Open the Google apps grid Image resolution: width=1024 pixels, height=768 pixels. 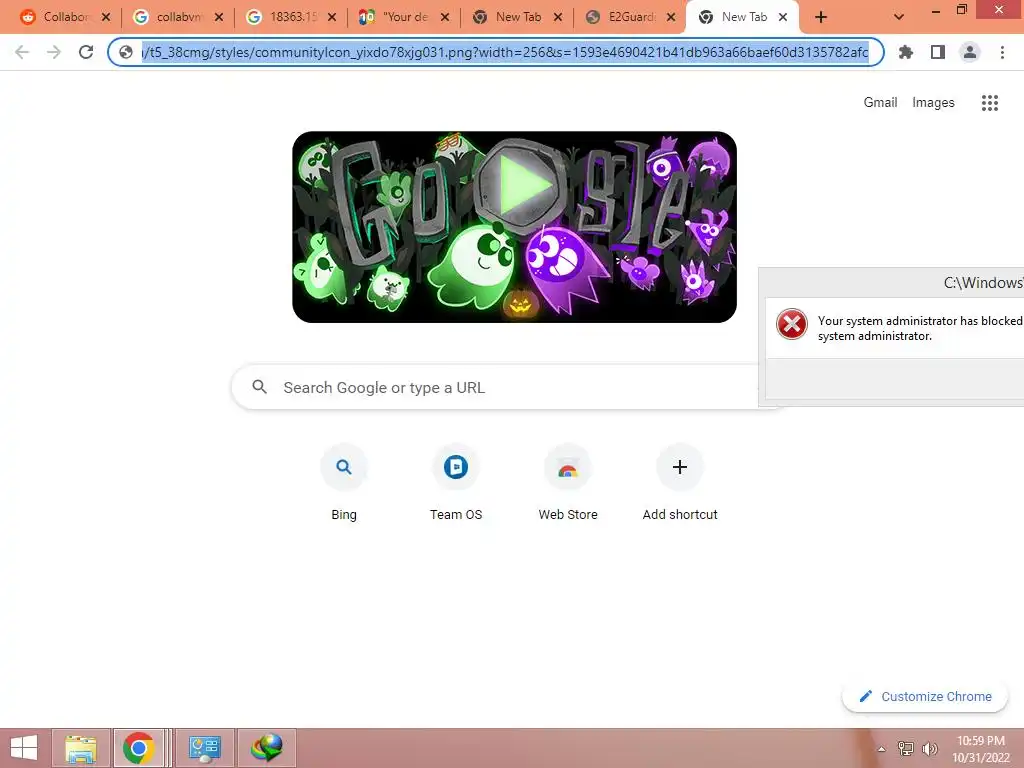point(989,103)
